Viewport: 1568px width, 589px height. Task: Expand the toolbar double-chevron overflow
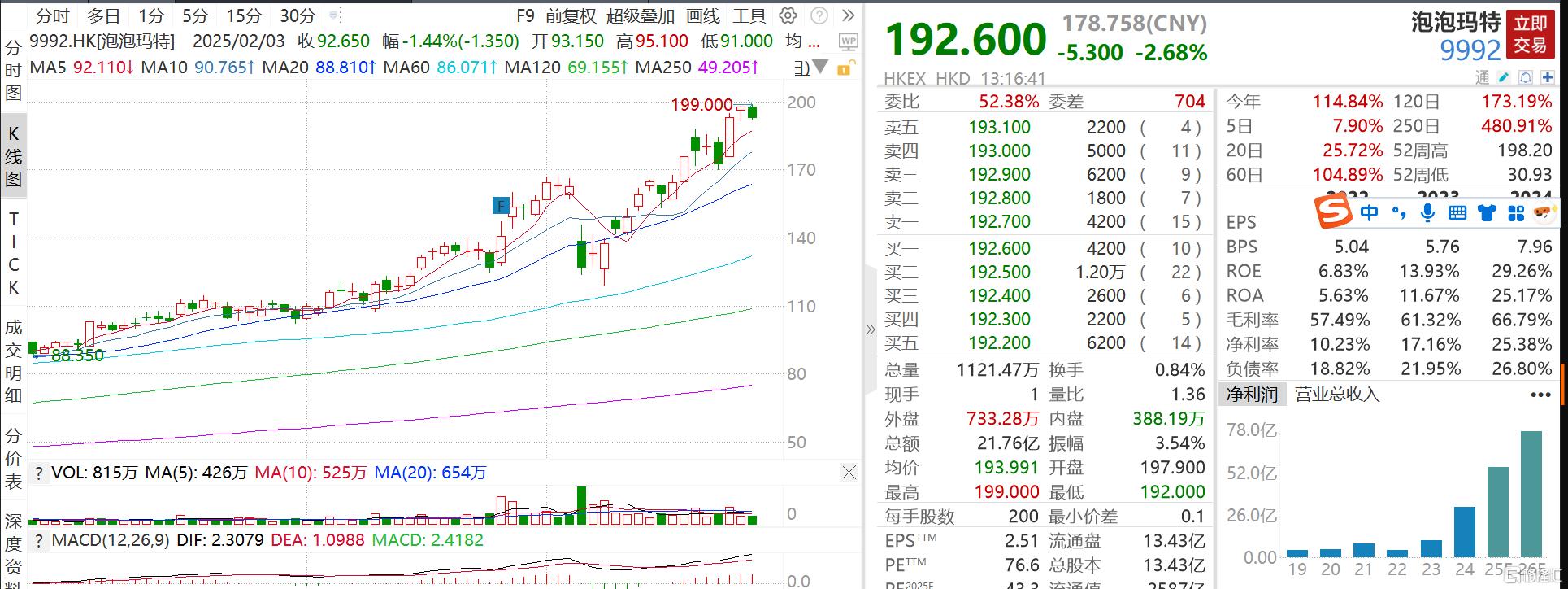[848, 15]
